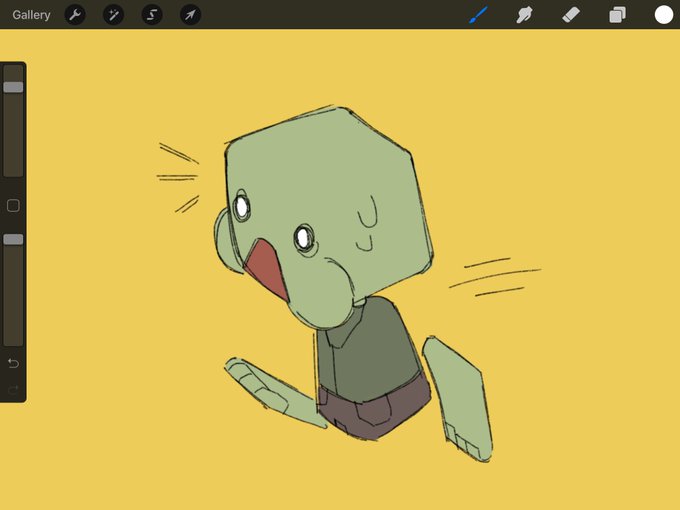Click the brush size slider handle
The image size is (680, 510).
pyautogui.click(x=13, y=87)
